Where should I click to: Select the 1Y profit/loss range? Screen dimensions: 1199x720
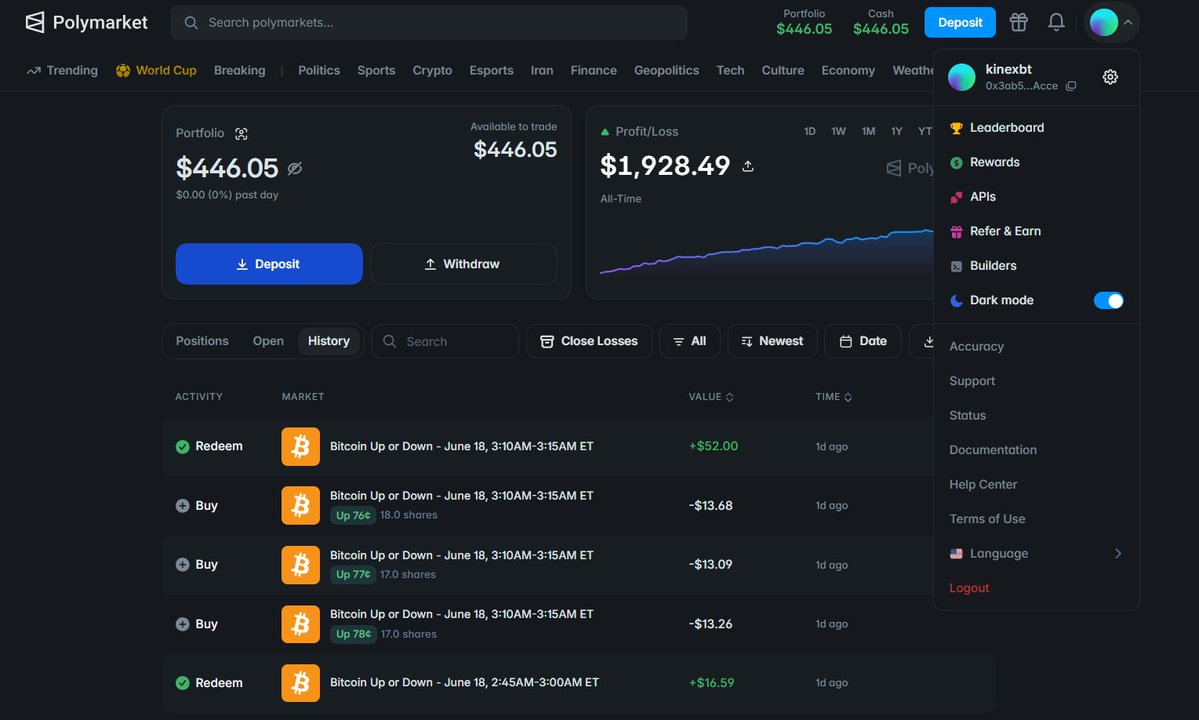(897, 131)
